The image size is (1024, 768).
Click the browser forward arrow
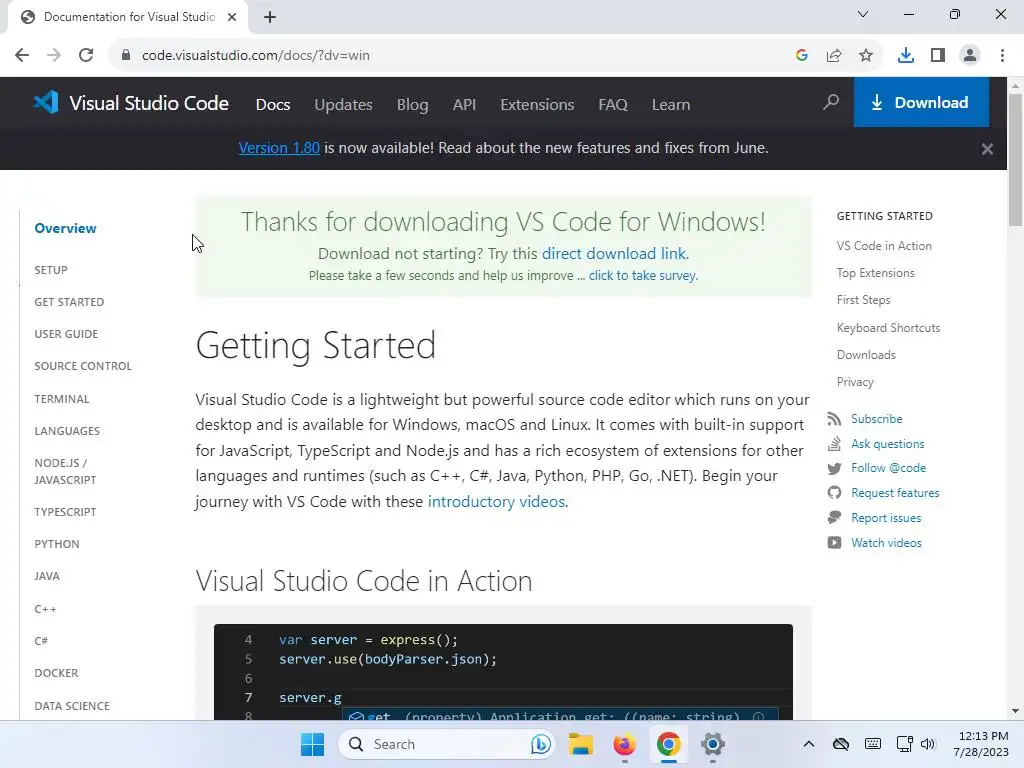point(54,56)
